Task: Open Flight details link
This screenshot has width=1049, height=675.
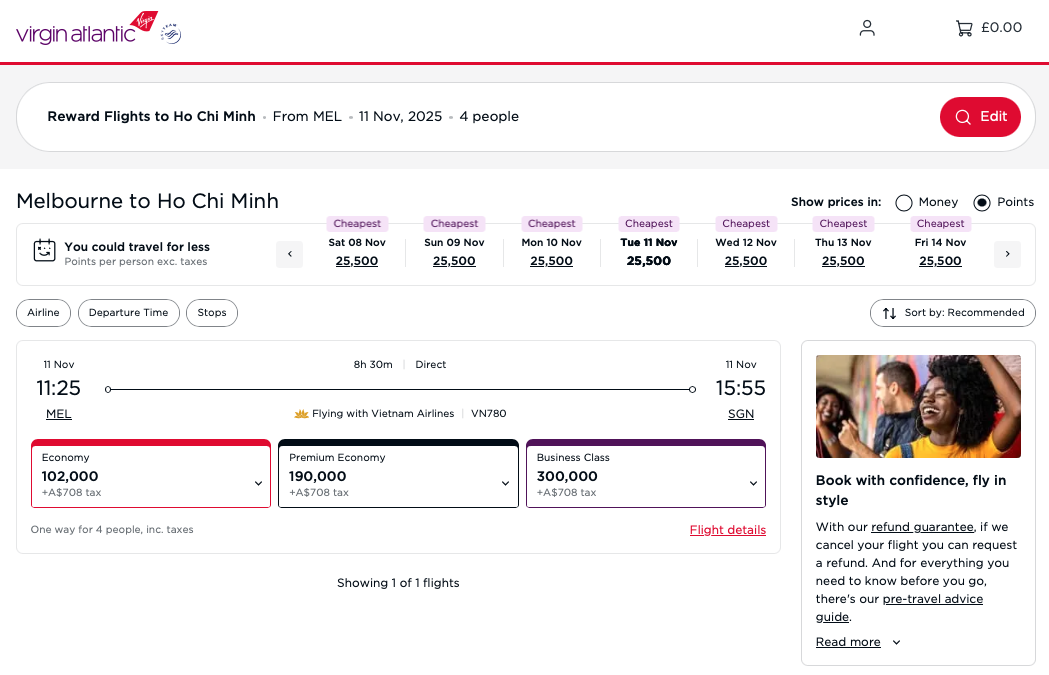Action: [728, 531]
